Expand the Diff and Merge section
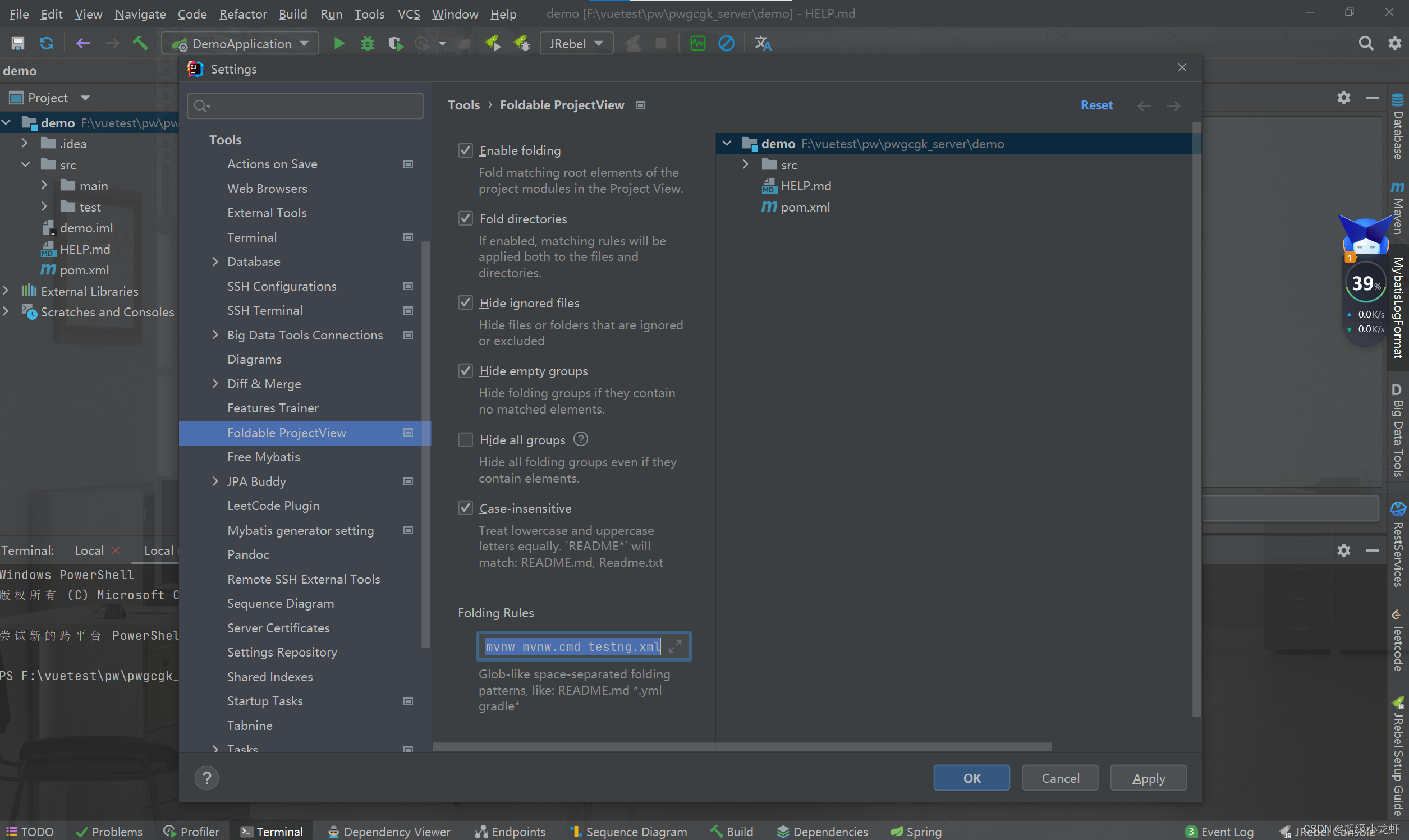 [215, 384]
